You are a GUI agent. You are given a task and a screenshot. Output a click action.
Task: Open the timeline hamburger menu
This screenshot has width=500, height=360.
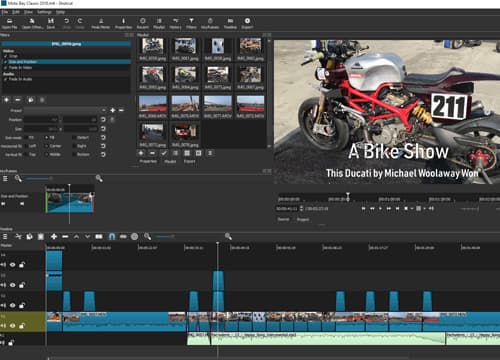tap(5, 236)
